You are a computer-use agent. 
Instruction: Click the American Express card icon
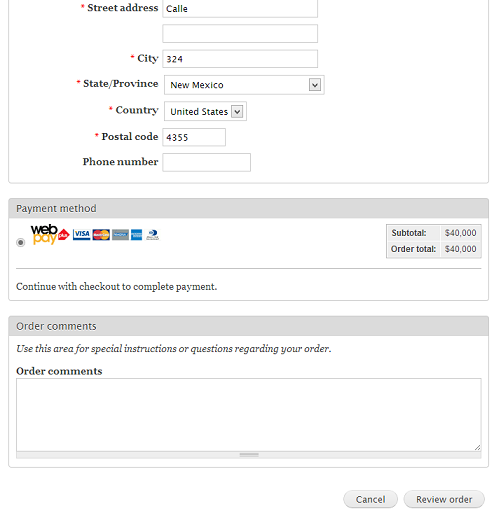pyautogui.click(x=136, y=235)
